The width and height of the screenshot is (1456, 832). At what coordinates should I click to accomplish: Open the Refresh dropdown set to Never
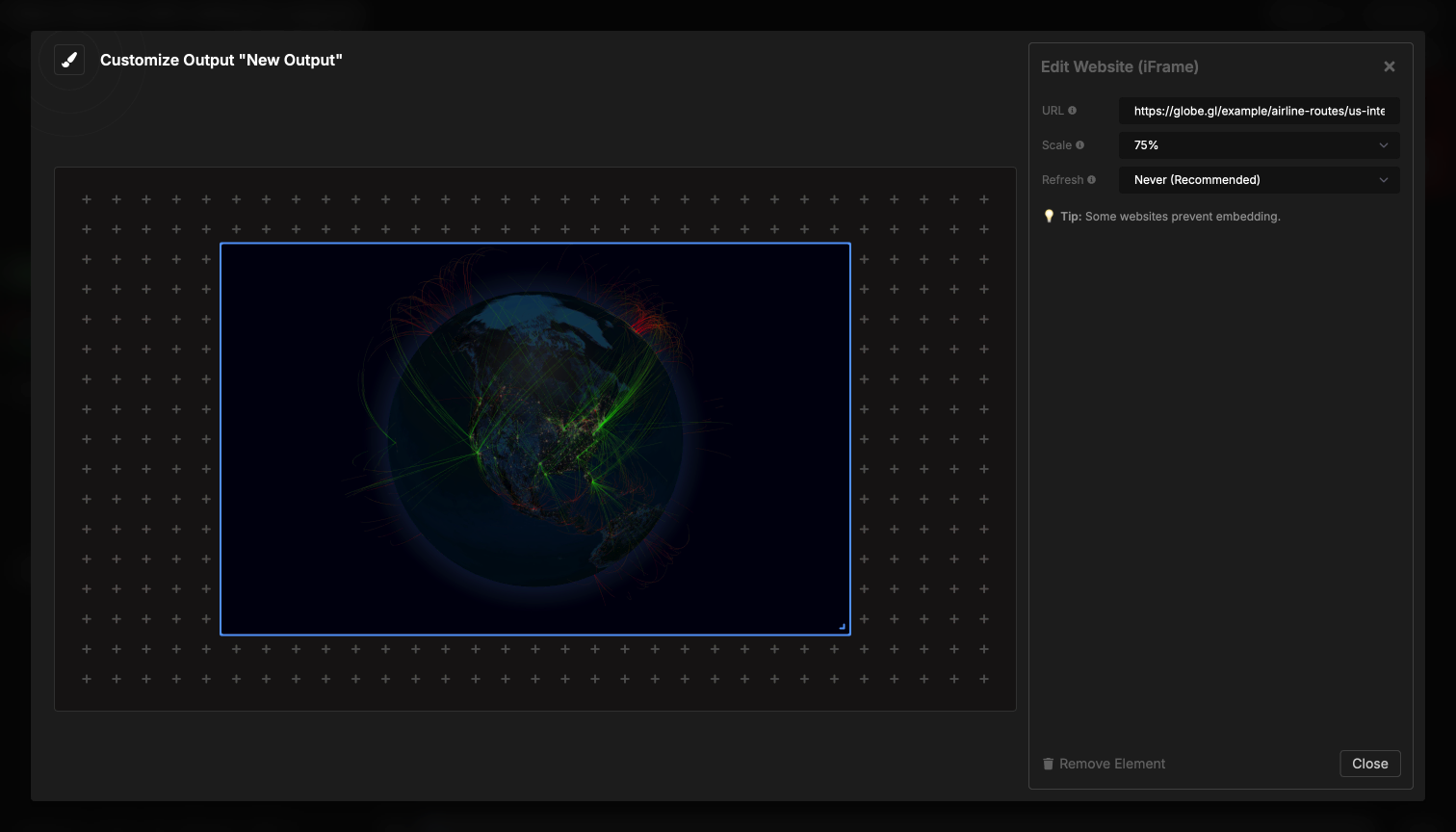point(1259,179)
